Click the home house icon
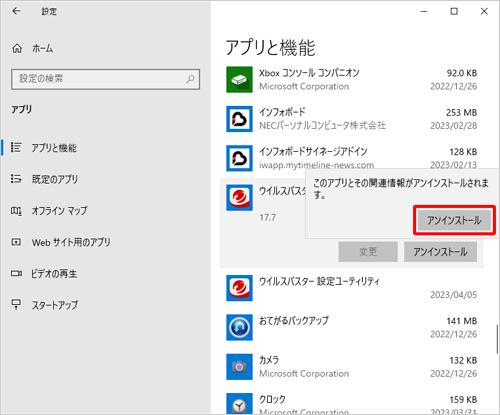Screen dimensions: 500x415 [17, 49]
